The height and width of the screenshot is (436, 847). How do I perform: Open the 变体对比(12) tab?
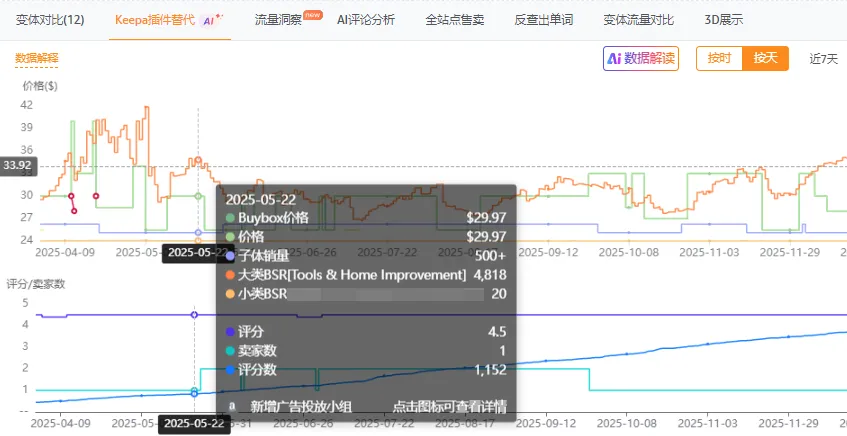[50, 20]
